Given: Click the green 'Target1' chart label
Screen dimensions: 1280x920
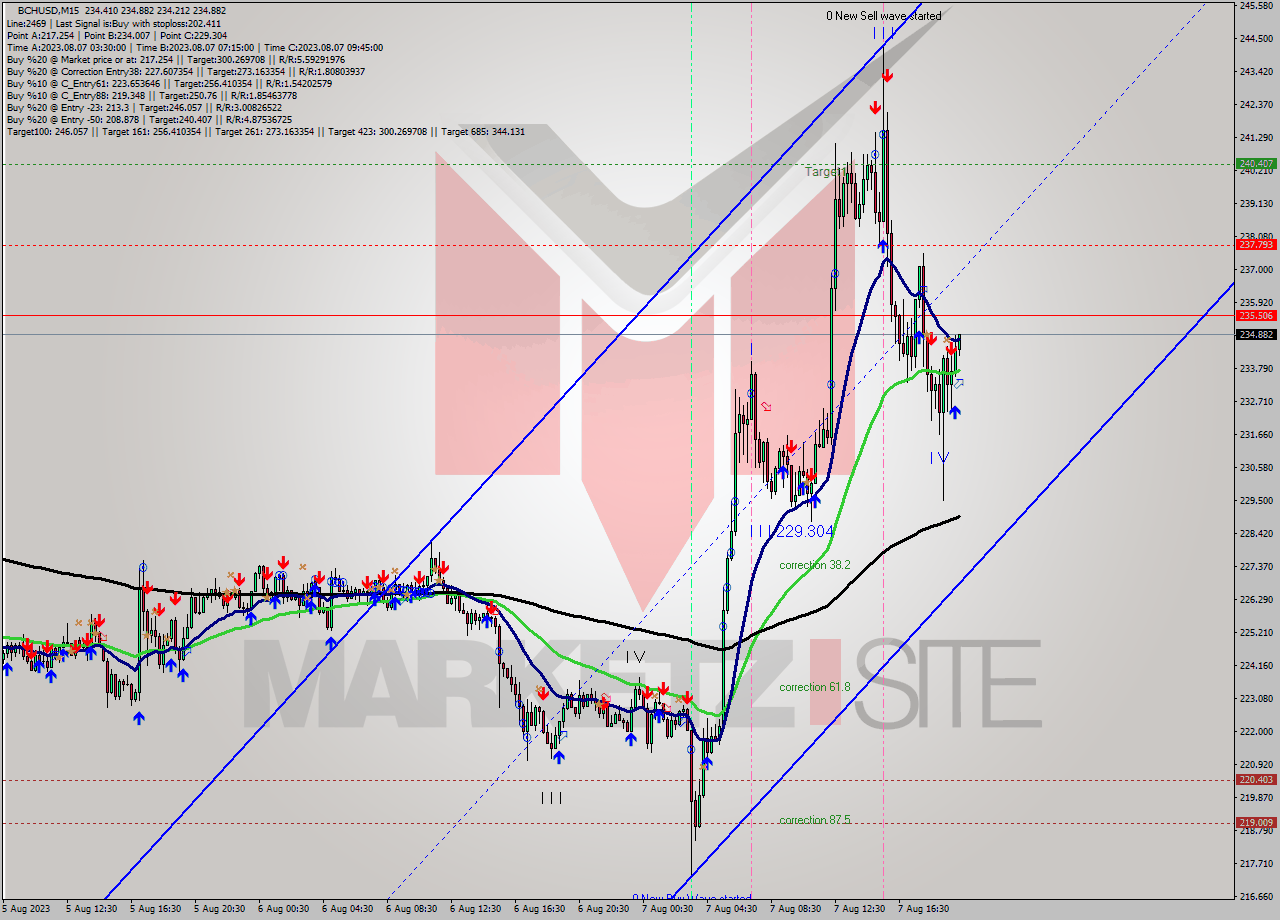Looking at the screenshot, I should click(x=825, y=172).
